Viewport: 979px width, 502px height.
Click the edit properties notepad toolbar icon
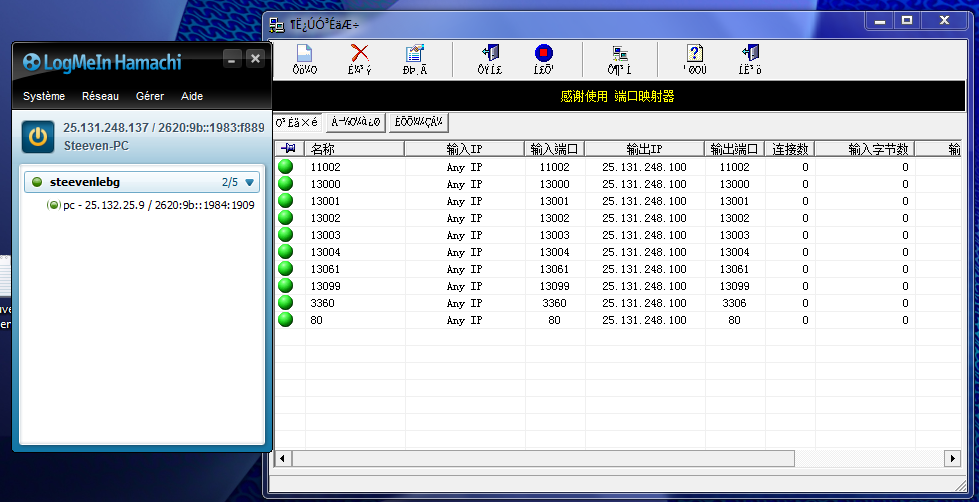click(414, 52)
